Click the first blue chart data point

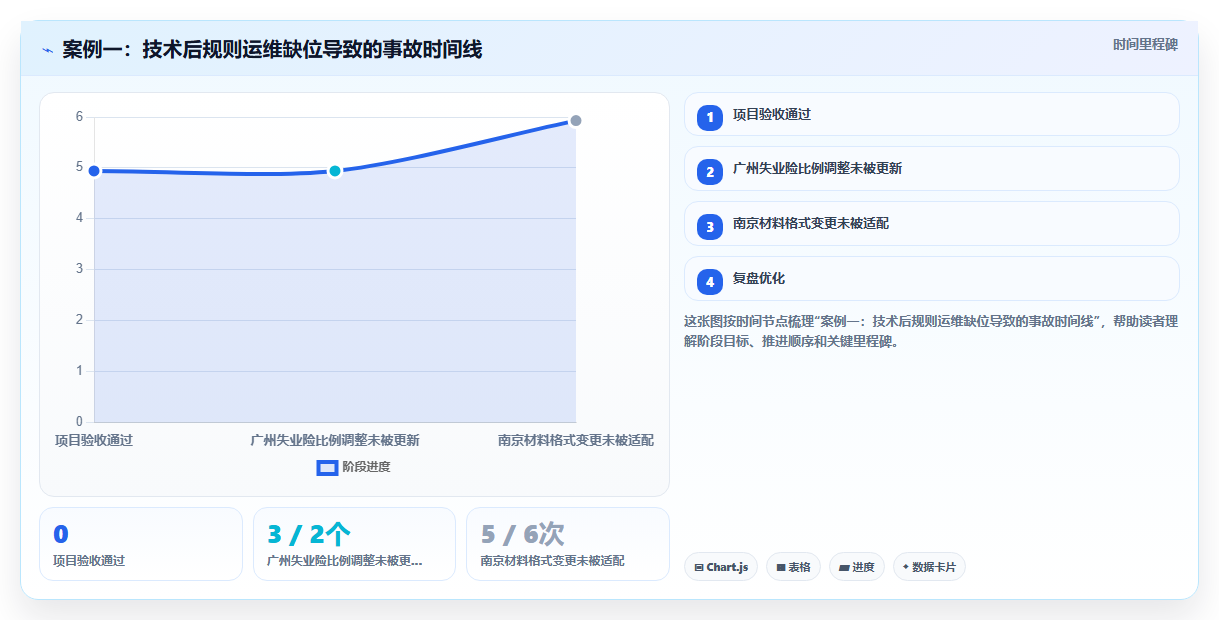(x=94, y=171)
